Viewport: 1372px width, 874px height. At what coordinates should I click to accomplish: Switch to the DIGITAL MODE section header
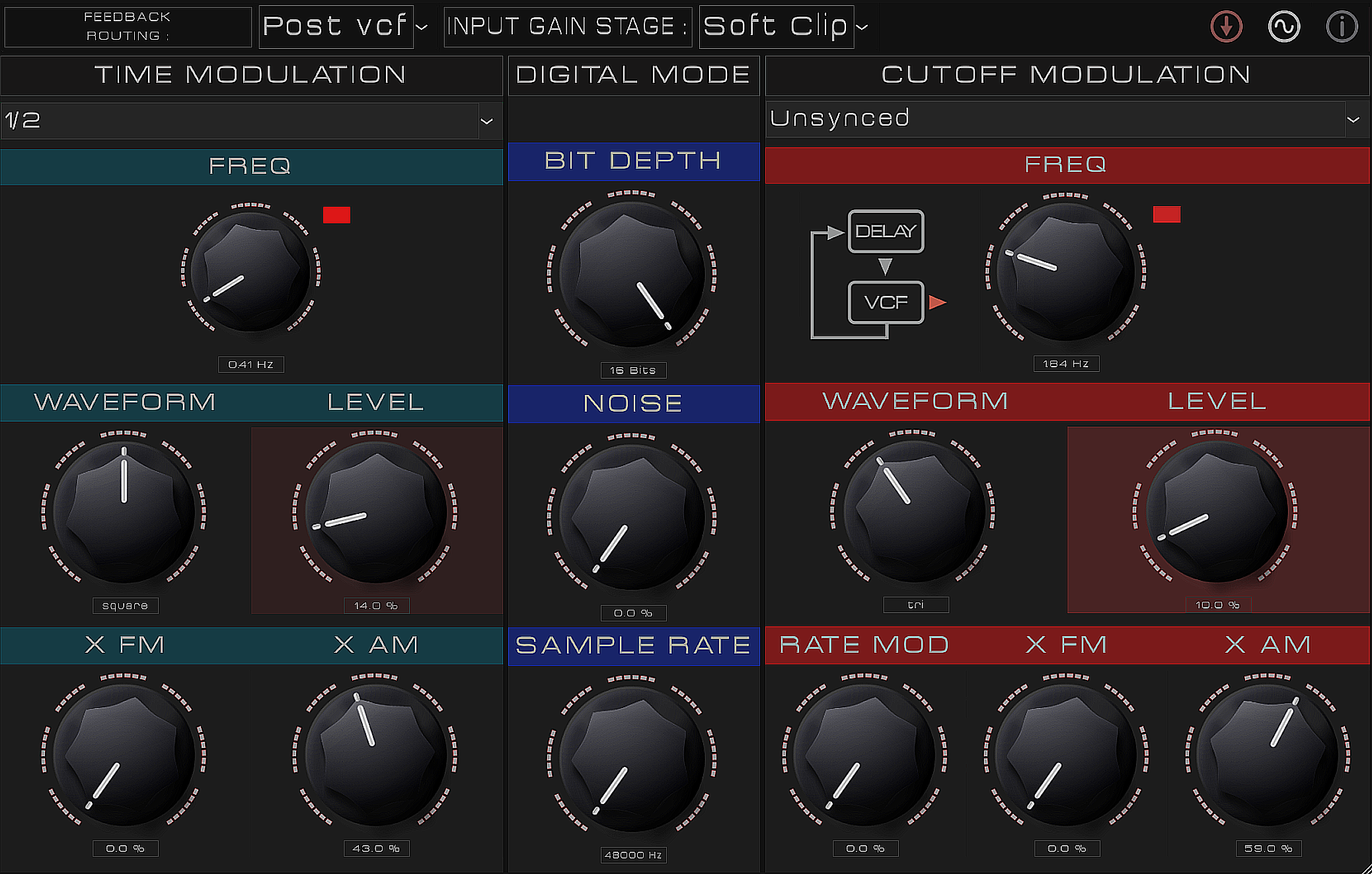pyautogui.click(x=632, y=75)
